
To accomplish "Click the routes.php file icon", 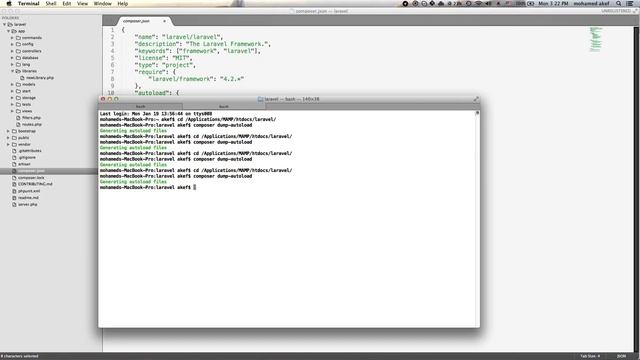I will point(18,124).
